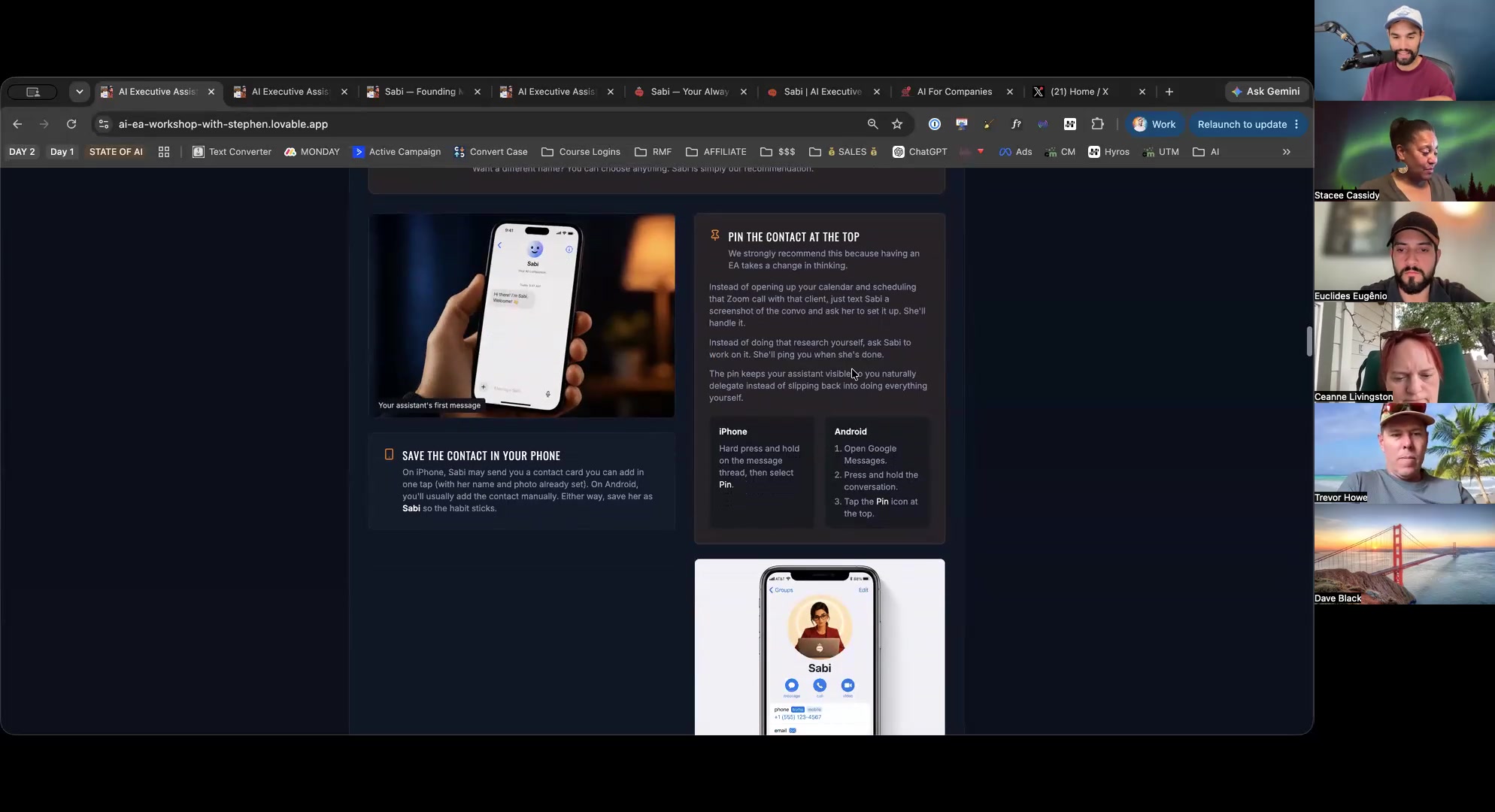1495x812 pixels.
Task: Open a new browser tab
Action: click(x=1169, y=92)
